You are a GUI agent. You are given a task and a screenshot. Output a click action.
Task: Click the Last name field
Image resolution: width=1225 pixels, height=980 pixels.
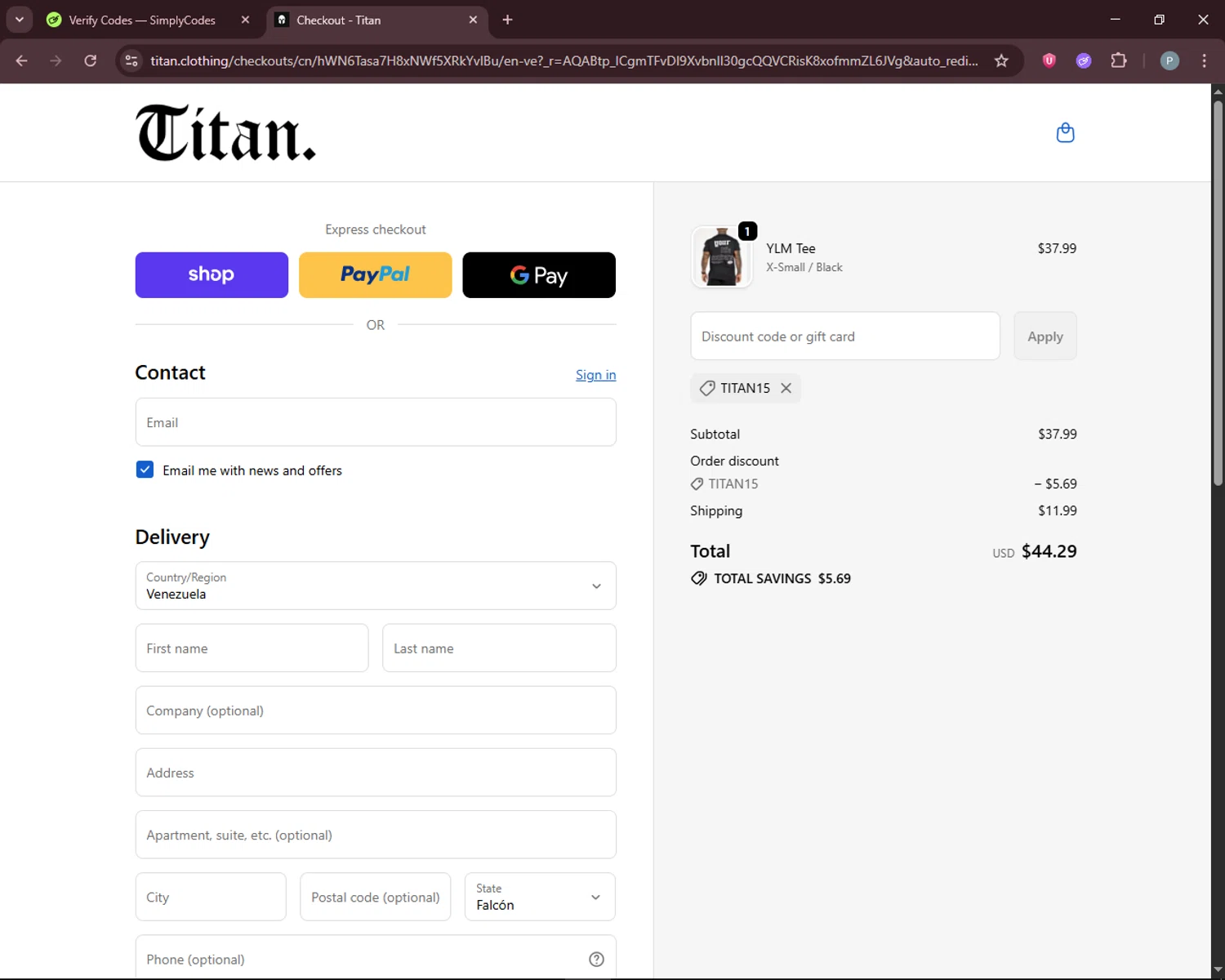coord(499,648)
